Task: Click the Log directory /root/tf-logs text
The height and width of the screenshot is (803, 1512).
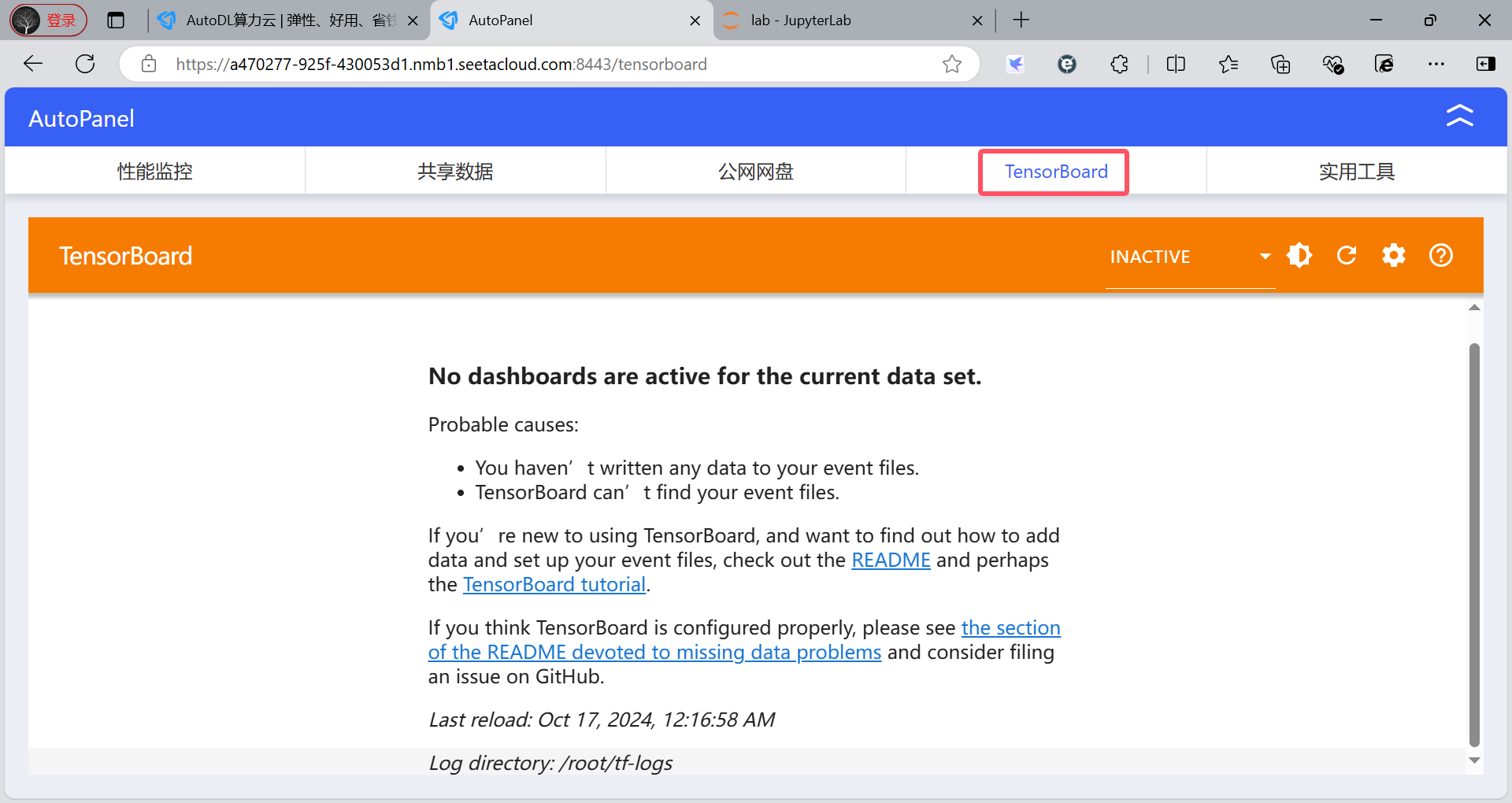Action: (x=550, y=763)
